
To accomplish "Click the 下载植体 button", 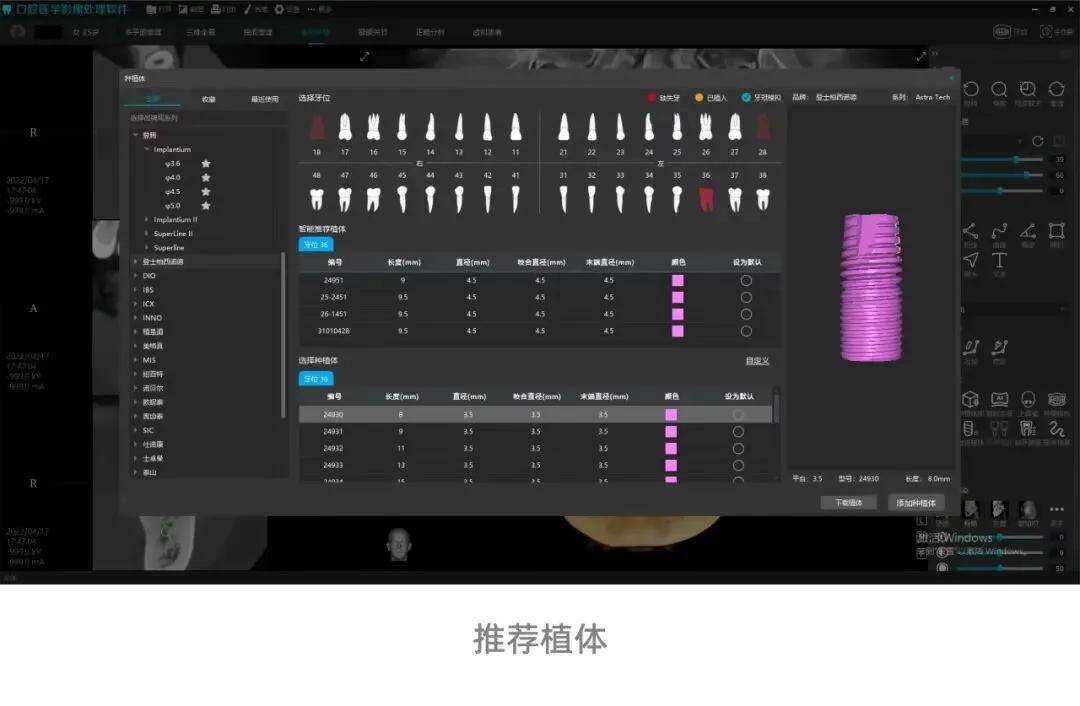I will (x=848, y=503).
